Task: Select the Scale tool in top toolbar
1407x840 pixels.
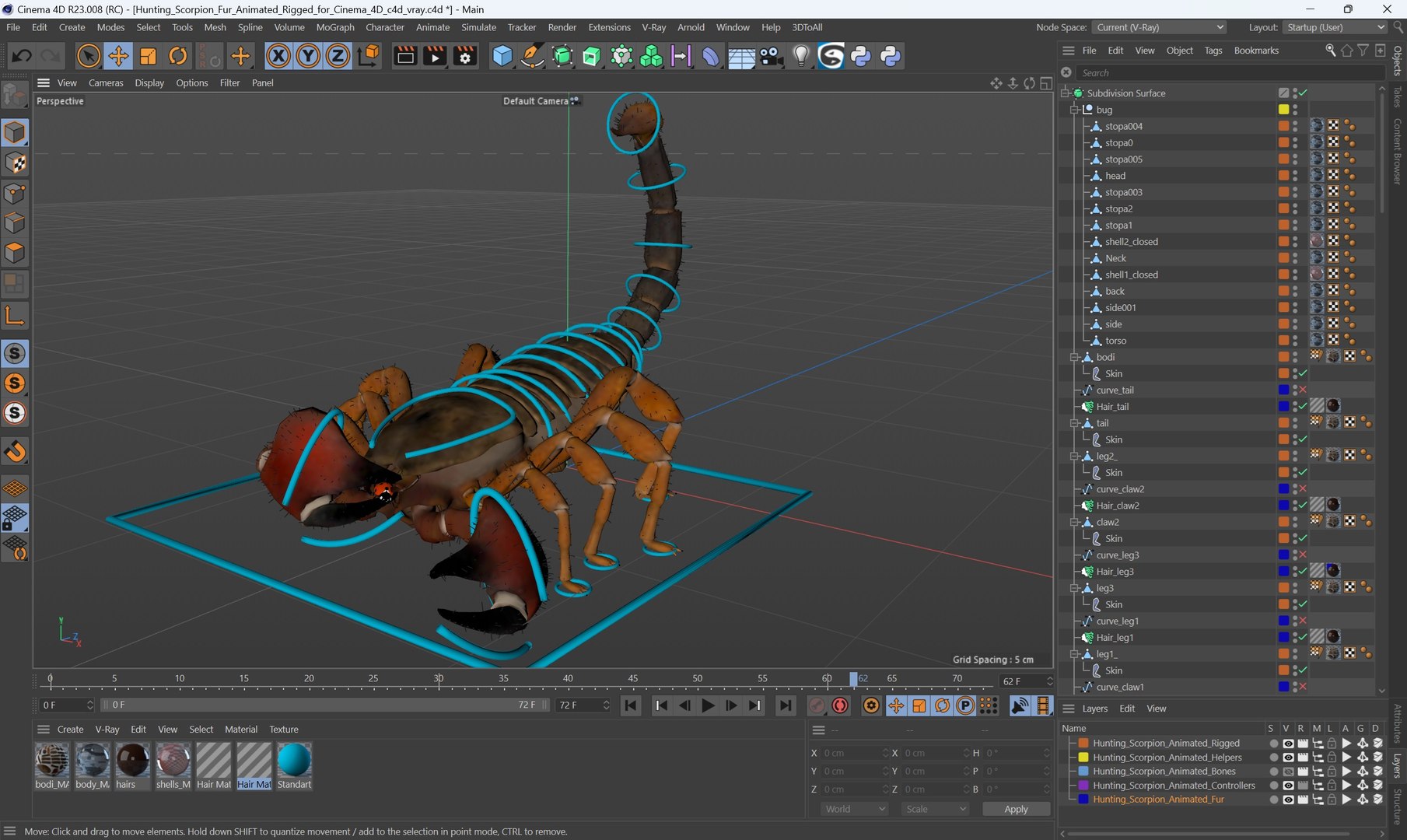Action: [x=148, y=56]
